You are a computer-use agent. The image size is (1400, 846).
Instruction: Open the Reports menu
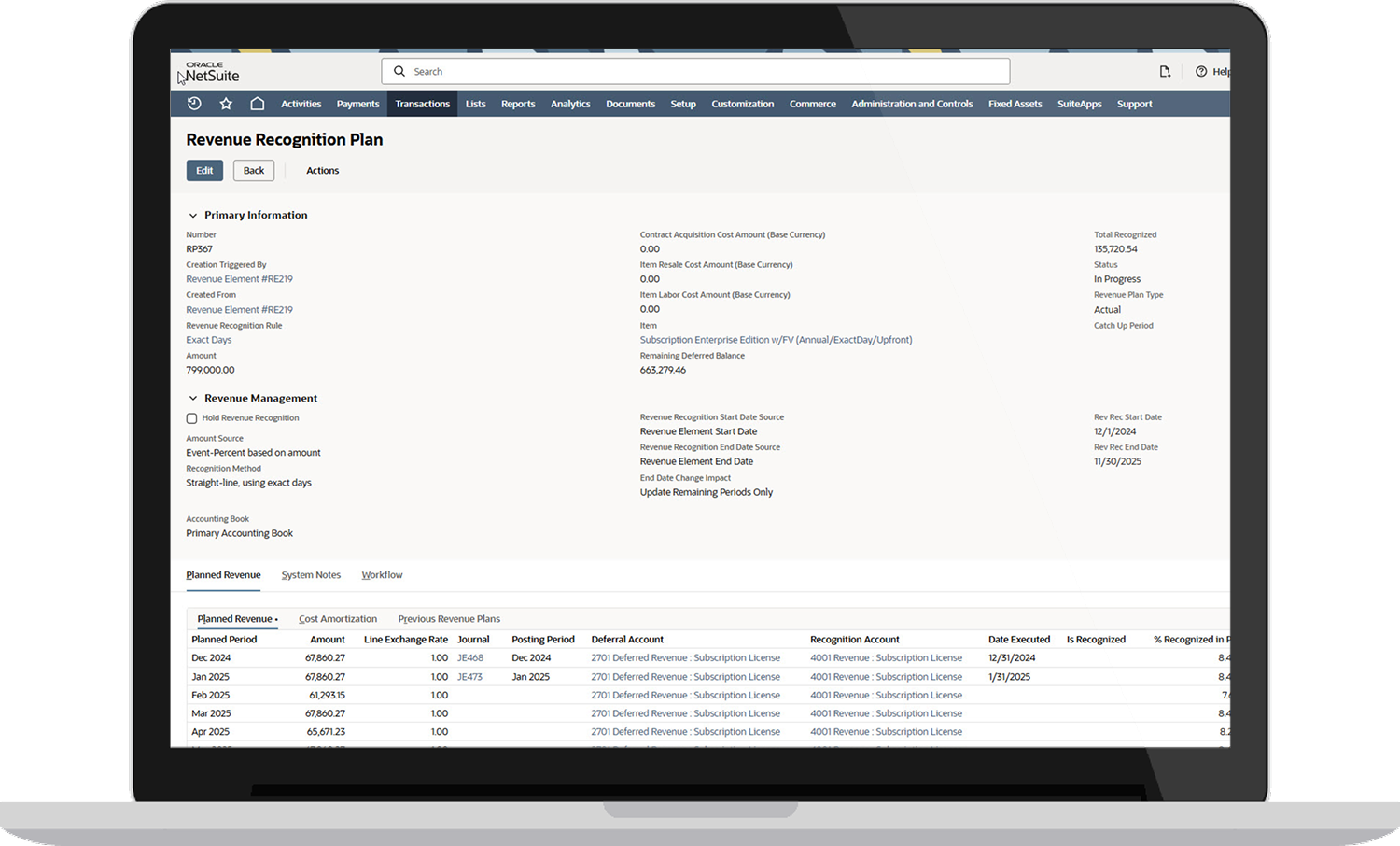coord(518,104)
